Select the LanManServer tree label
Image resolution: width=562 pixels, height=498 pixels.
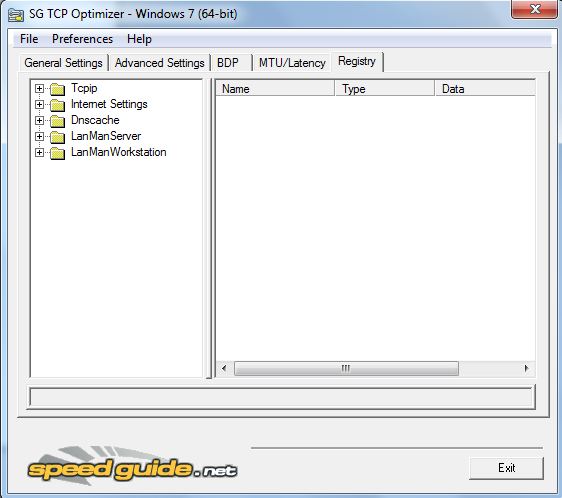[x=106, y=136]
